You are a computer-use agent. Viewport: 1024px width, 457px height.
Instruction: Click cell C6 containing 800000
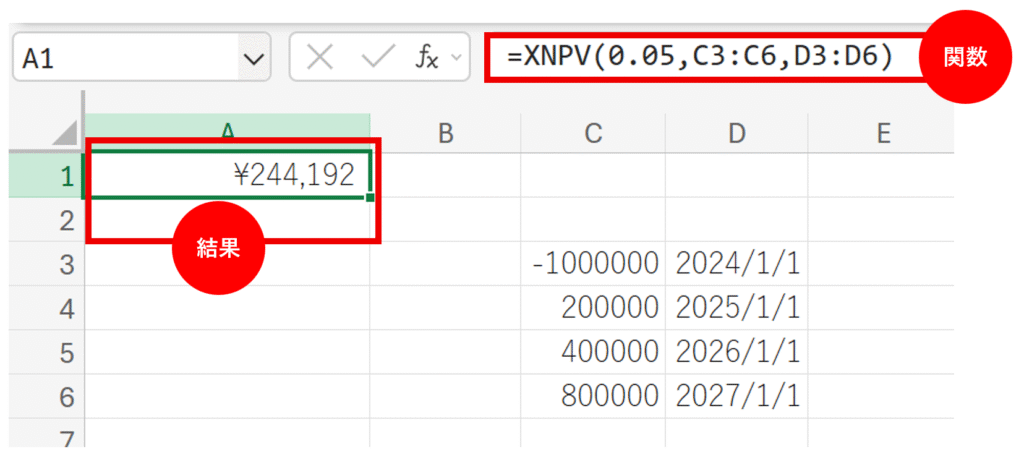coord(594,397)
